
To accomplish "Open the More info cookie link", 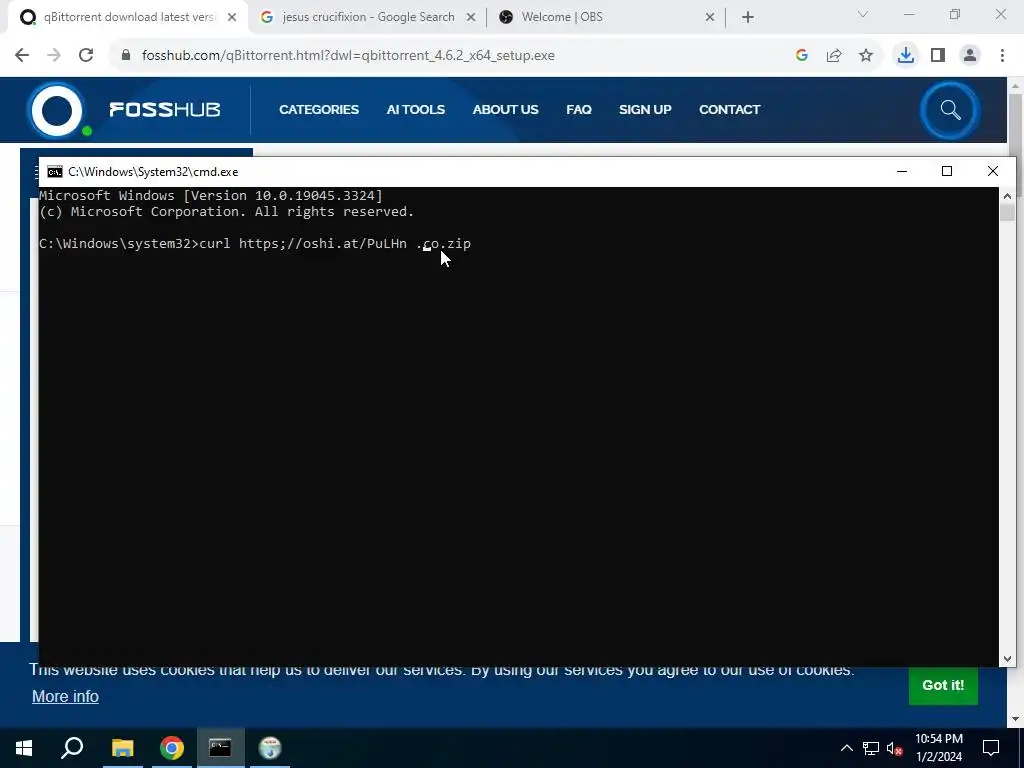I will coord(65,697).
